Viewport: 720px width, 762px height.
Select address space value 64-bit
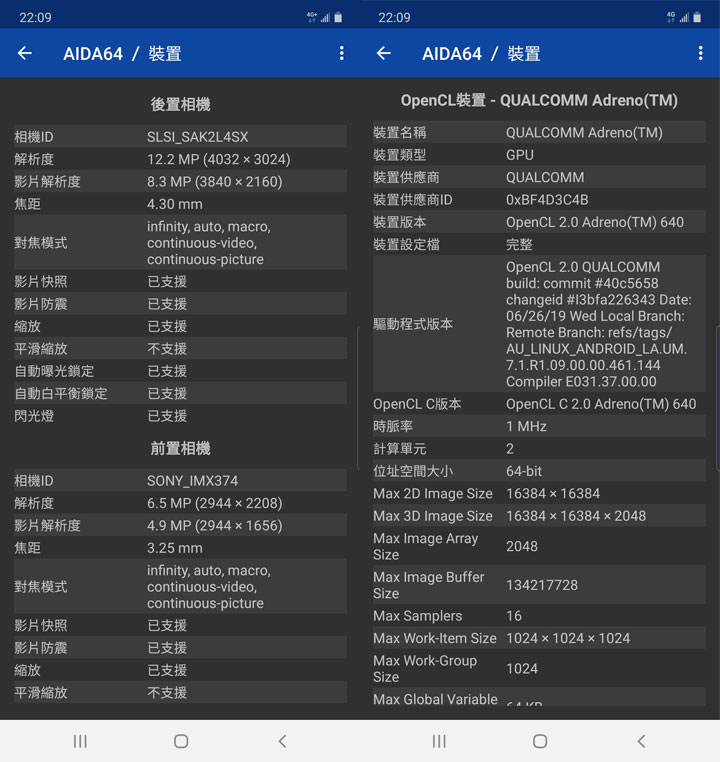(x=524, y=471)
